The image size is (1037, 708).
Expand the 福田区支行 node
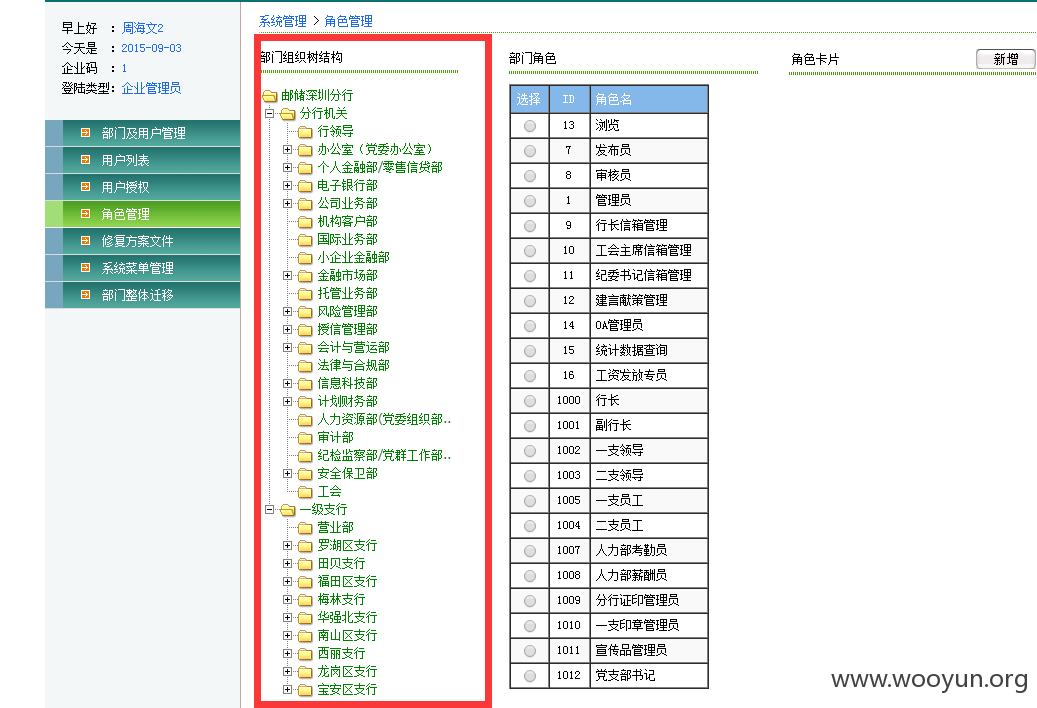[x=287, y=582]
